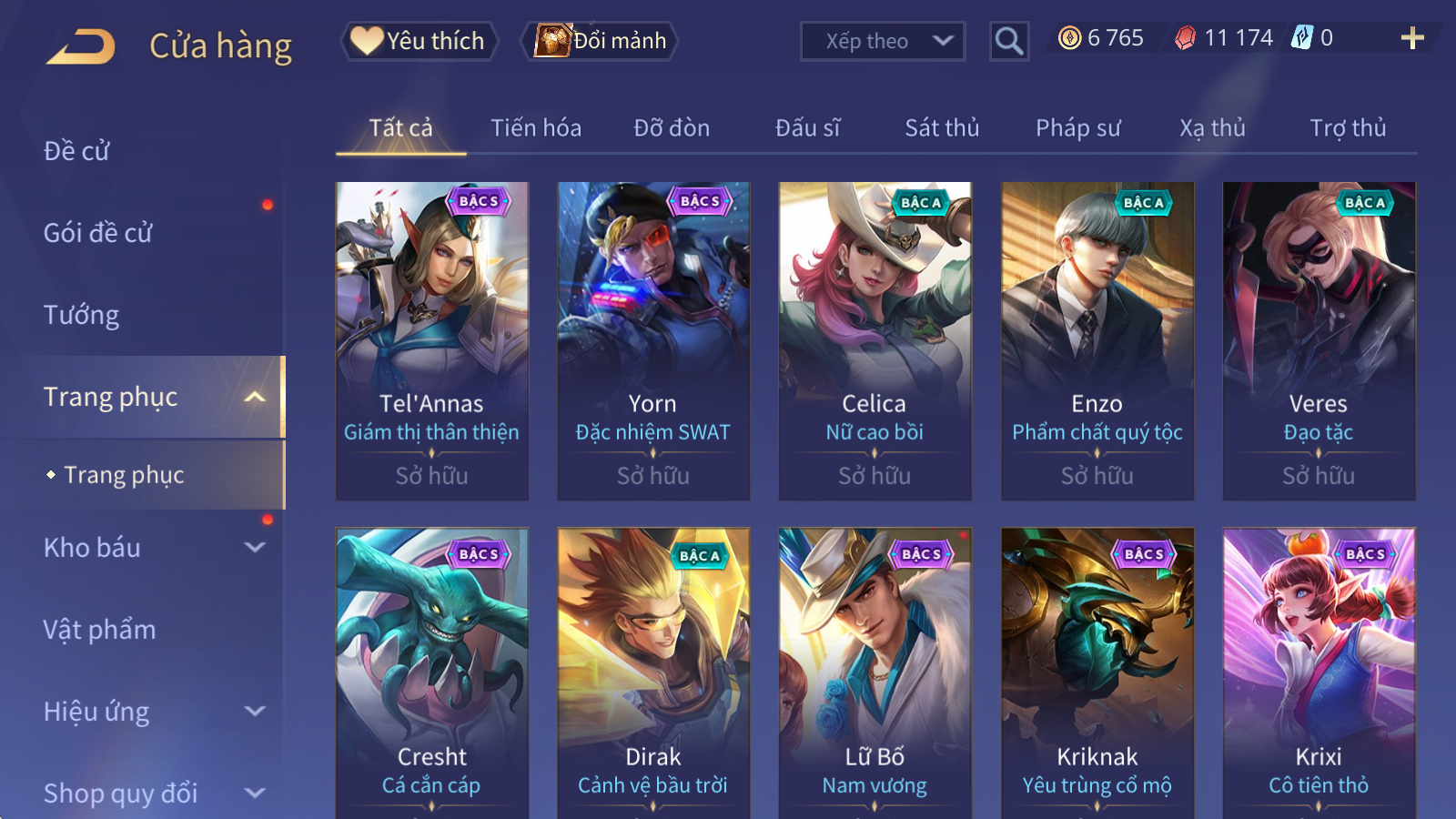Tap the blue voucher currency icon
This screenshot has width=1456, height=819.
click(x=1302, y=37)
